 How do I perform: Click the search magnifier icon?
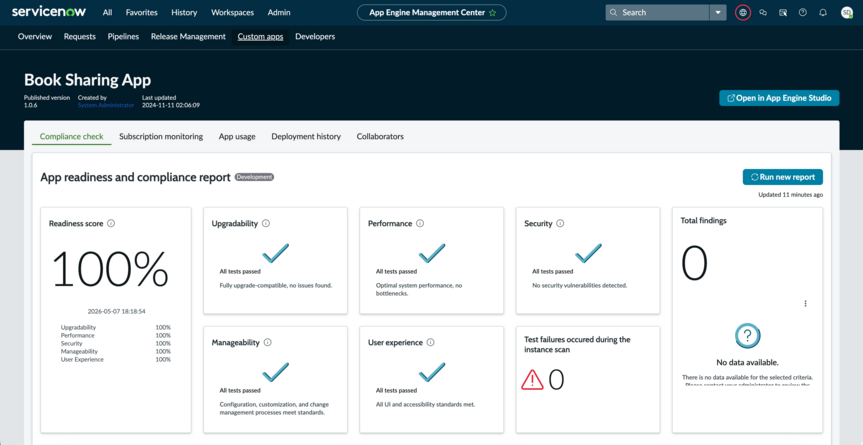(614, 13)
